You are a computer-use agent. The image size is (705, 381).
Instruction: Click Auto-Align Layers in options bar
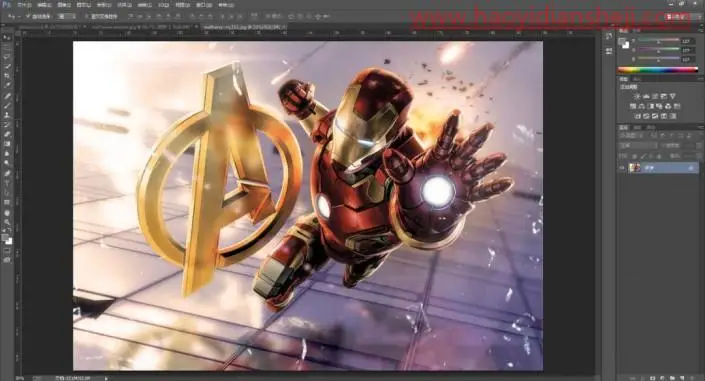[x=254, y=16]
